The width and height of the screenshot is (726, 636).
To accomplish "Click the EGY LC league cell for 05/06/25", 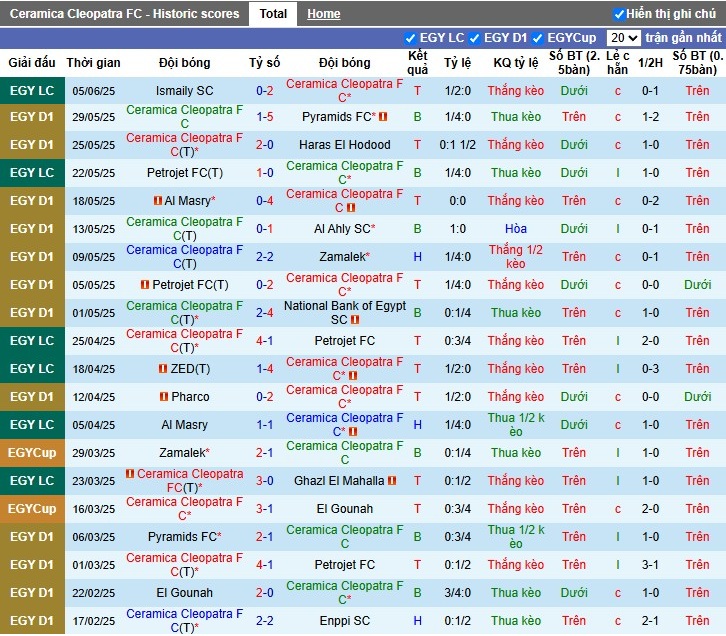I will [32, 91].
